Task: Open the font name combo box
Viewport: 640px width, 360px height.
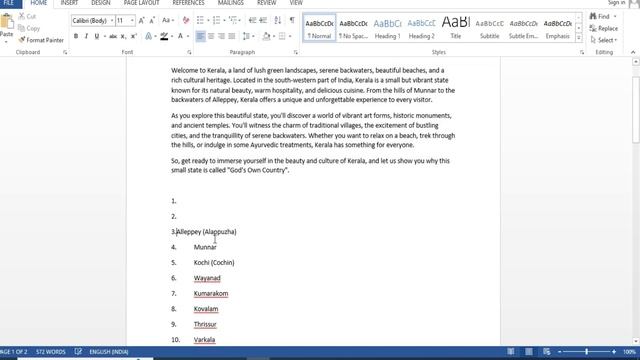Action: (x=93, y=20)
